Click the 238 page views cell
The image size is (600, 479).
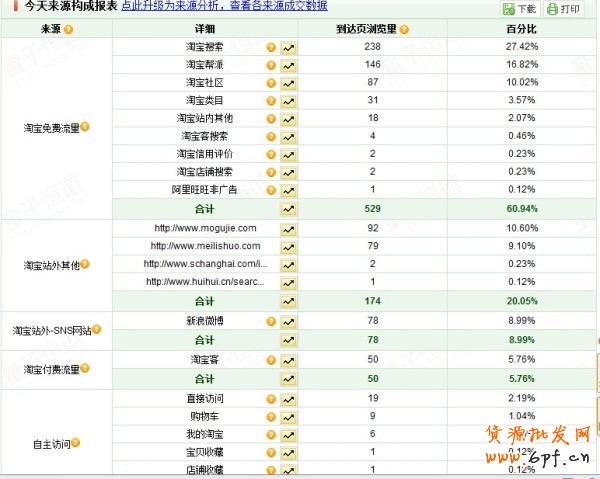(x=372, y=47)
